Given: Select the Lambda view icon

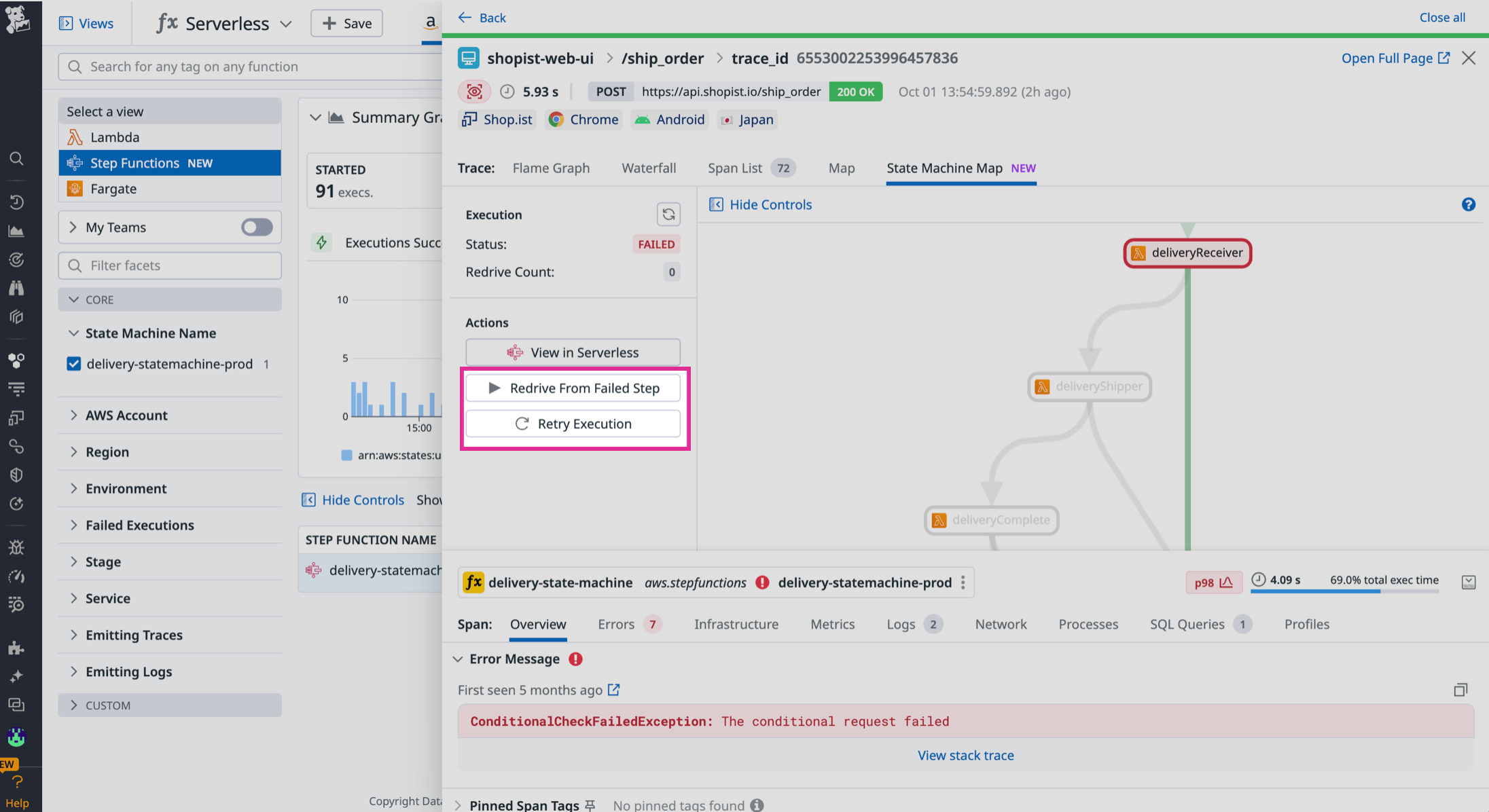Looking at the screenshot, I should pos(75,136).
